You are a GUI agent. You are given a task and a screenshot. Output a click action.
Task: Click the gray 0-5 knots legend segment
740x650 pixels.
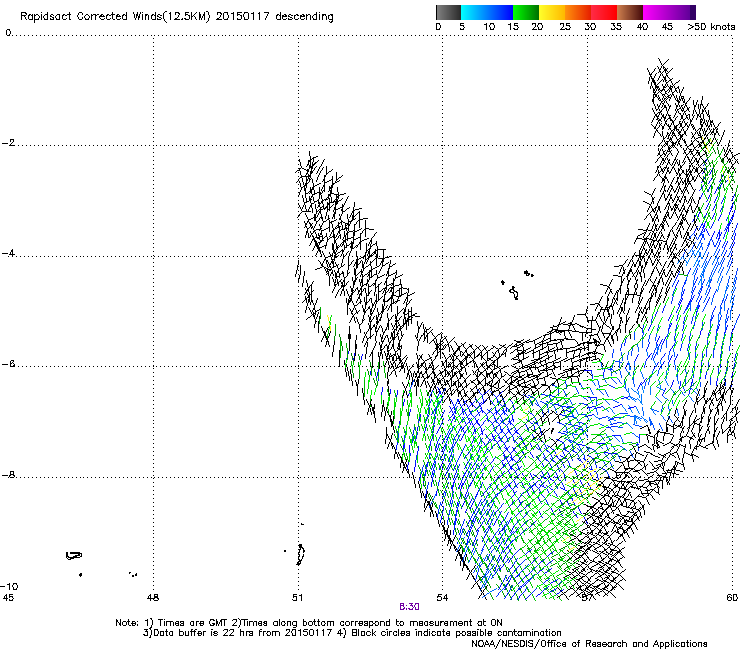[448, 13]
